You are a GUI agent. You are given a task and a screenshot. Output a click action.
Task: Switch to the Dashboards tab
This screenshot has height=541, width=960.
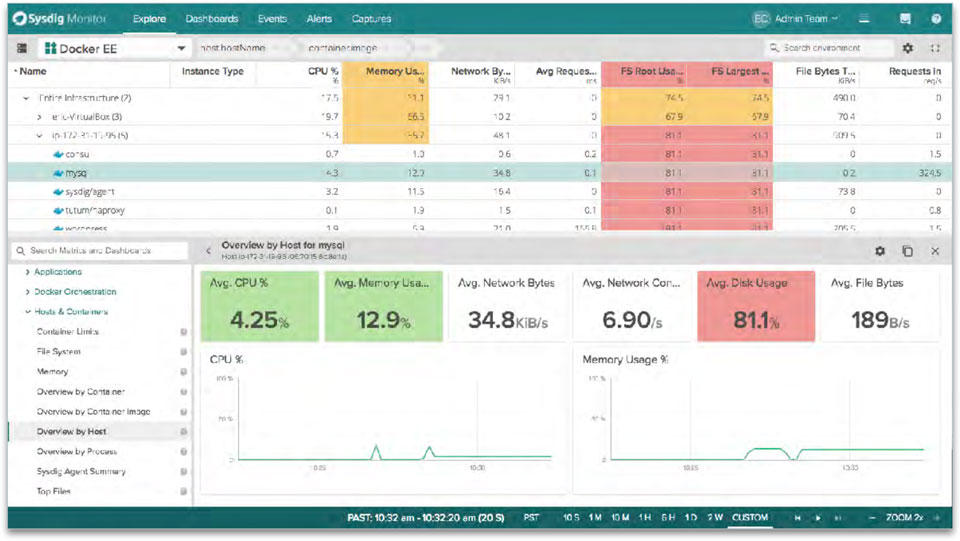click(212, 19)
